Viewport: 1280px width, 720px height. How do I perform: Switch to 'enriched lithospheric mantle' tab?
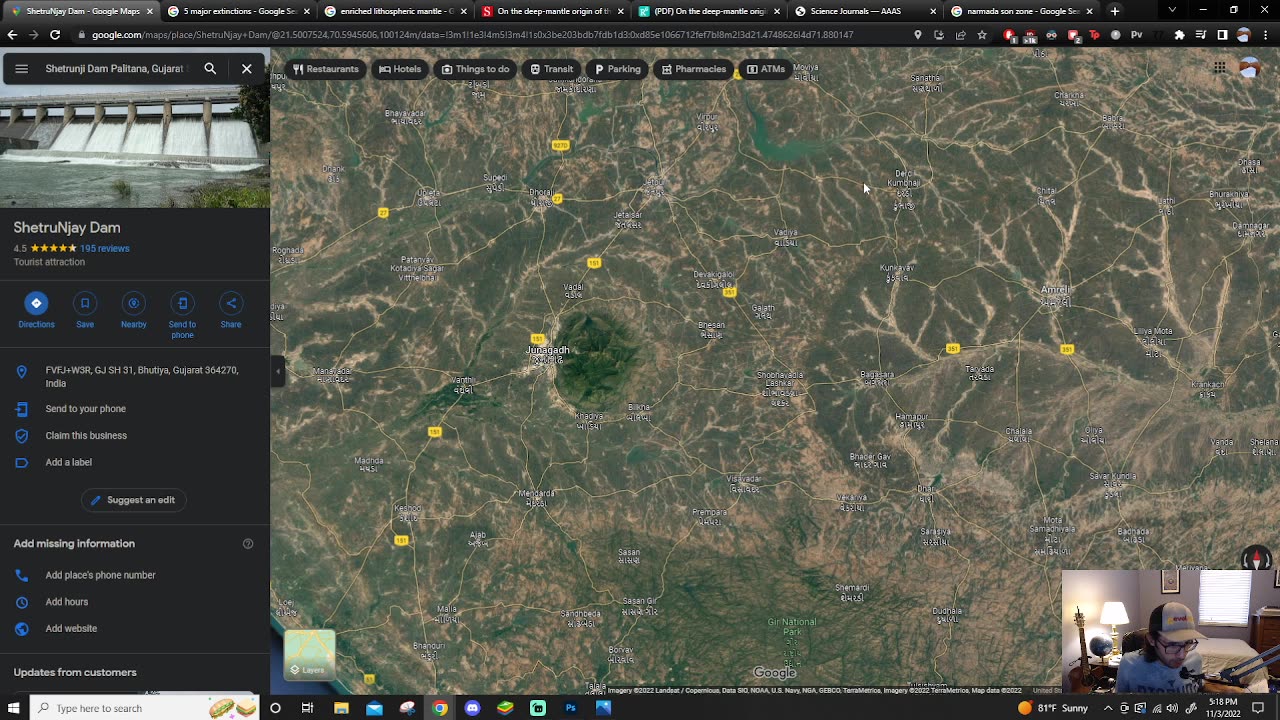[395, 11]
